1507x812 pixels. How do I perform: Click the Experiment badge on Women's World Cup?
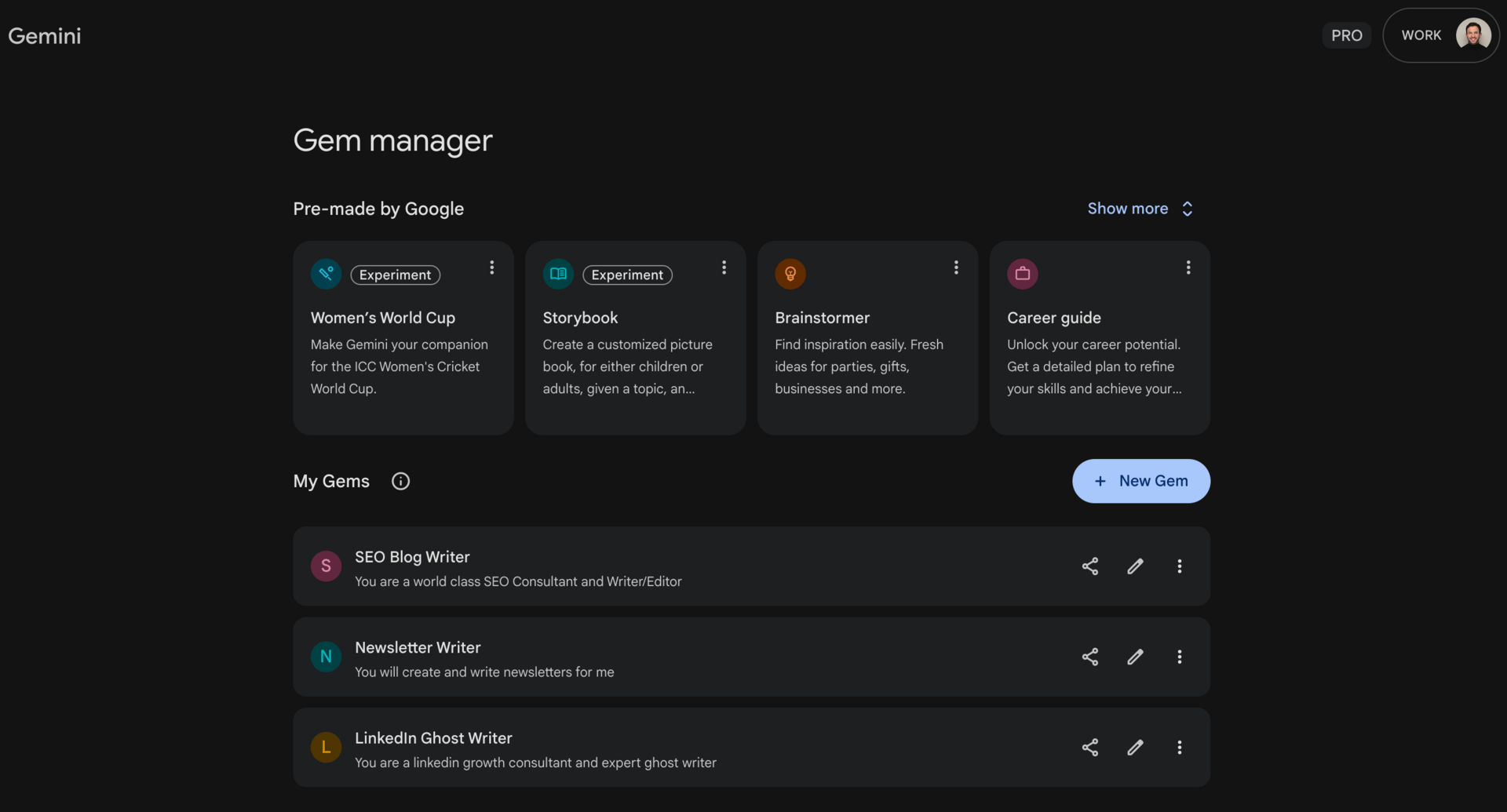(x=395, y=275)
